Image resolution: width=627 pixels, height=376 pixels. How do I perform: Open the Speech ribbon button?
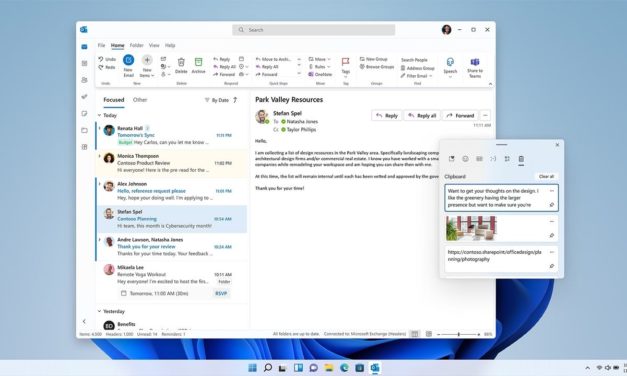450,66
